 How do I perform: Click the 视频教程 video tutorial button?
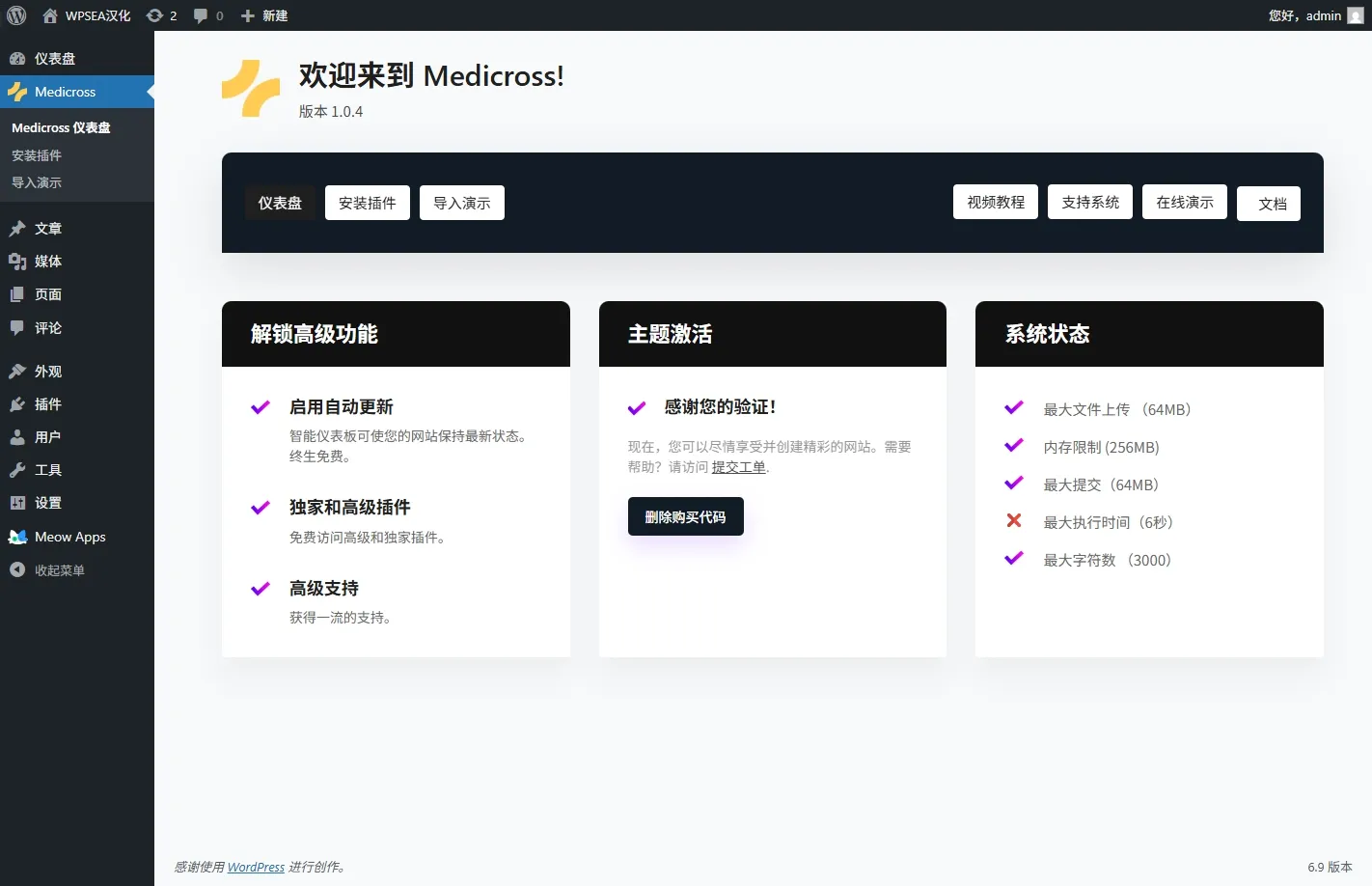coord(995,202)
